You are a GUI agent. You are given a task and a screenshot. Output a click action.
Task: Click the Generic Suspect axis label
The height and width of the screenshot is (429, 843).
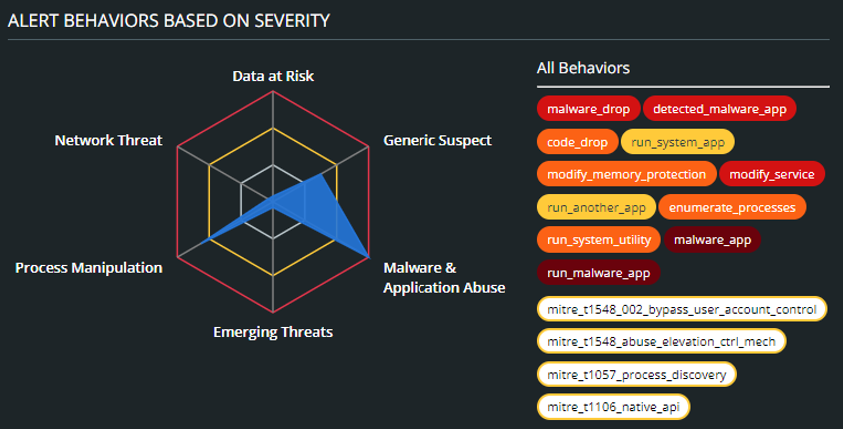point(438,141)
